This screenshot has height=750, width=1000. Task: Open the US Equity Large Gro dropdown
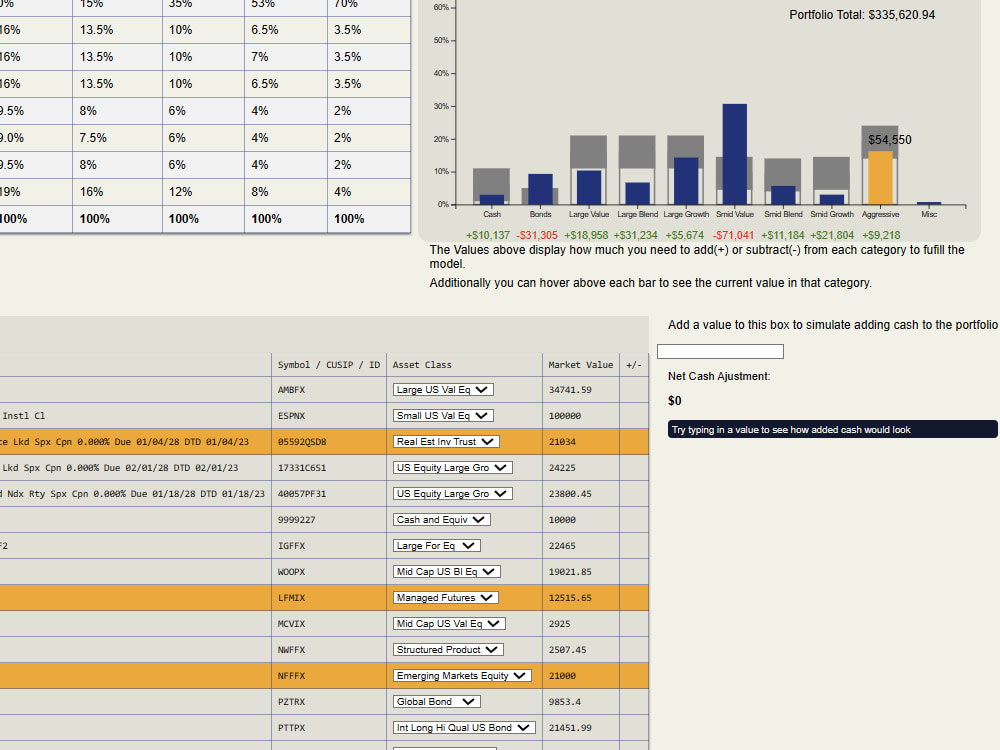click(x=450, y=467)
